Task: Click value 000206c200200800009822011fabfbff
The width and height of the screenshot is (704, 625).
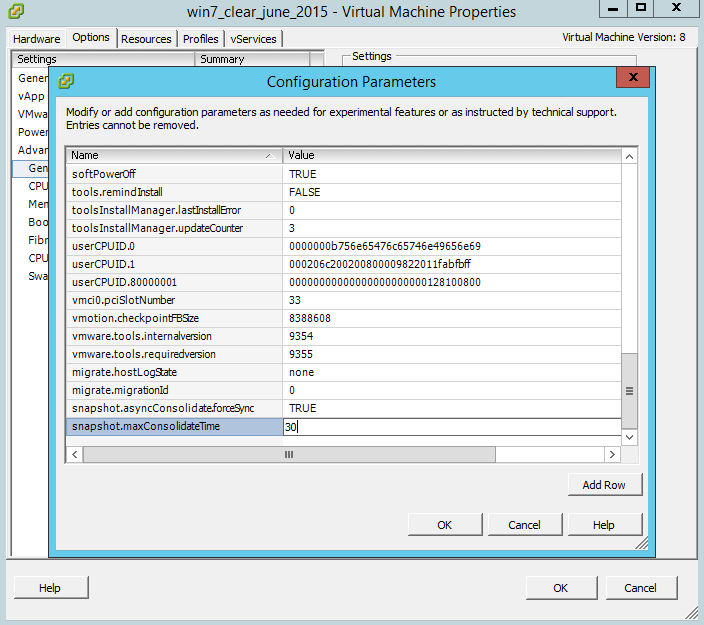Action: click(380, 264)
